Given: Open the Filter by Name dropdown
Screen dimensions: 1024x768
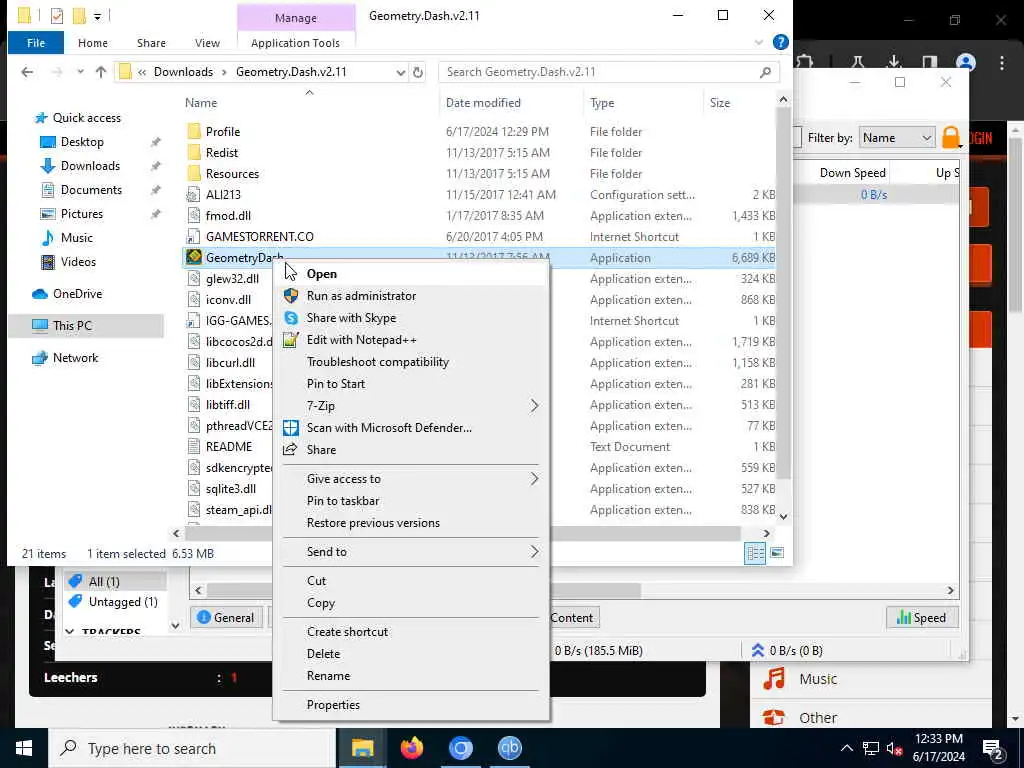Looking at the screenshot, I should pos(896,138).
